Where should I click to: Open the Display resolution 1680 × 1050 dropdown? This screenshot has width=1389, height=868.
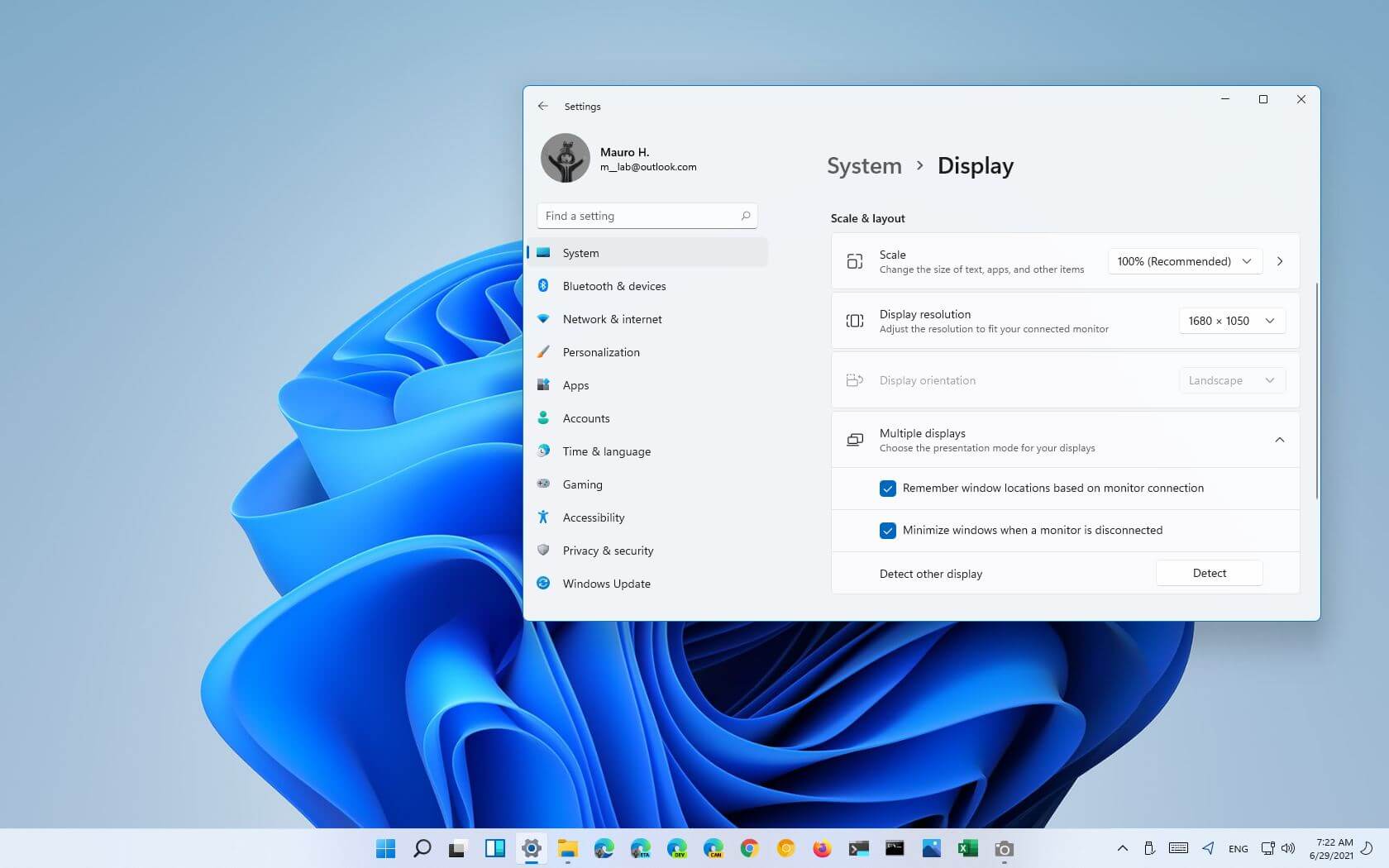[x=1231, y=321]
